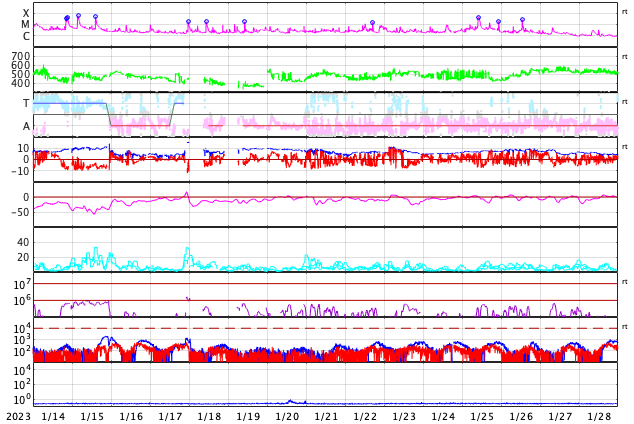Click the 'rt' label beside the dashed-line panel
634x424 pixels.
625,327
